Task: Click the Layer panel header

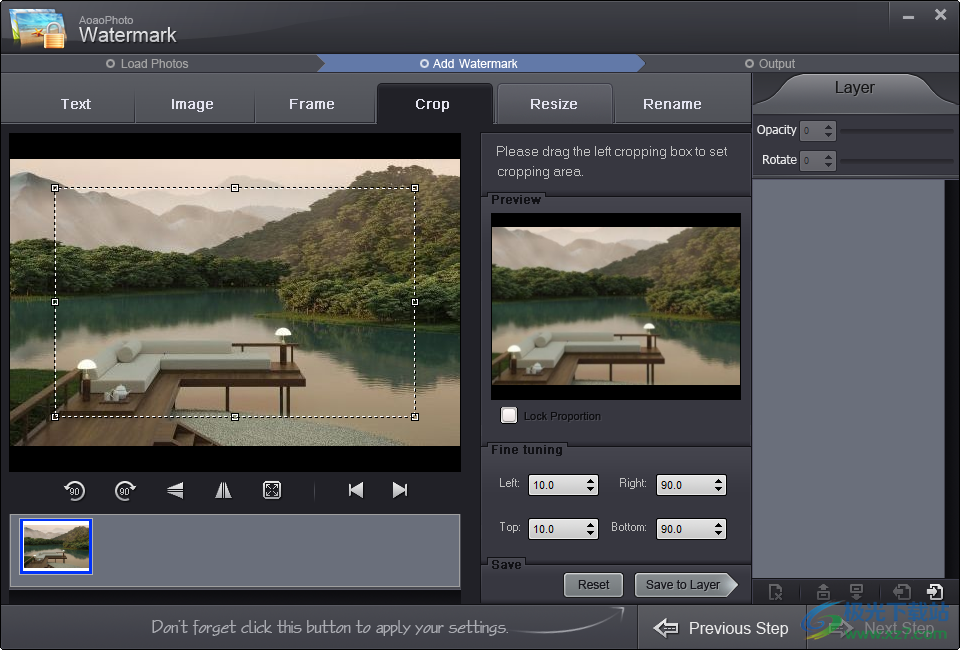Action: click(x=855, y=88)
